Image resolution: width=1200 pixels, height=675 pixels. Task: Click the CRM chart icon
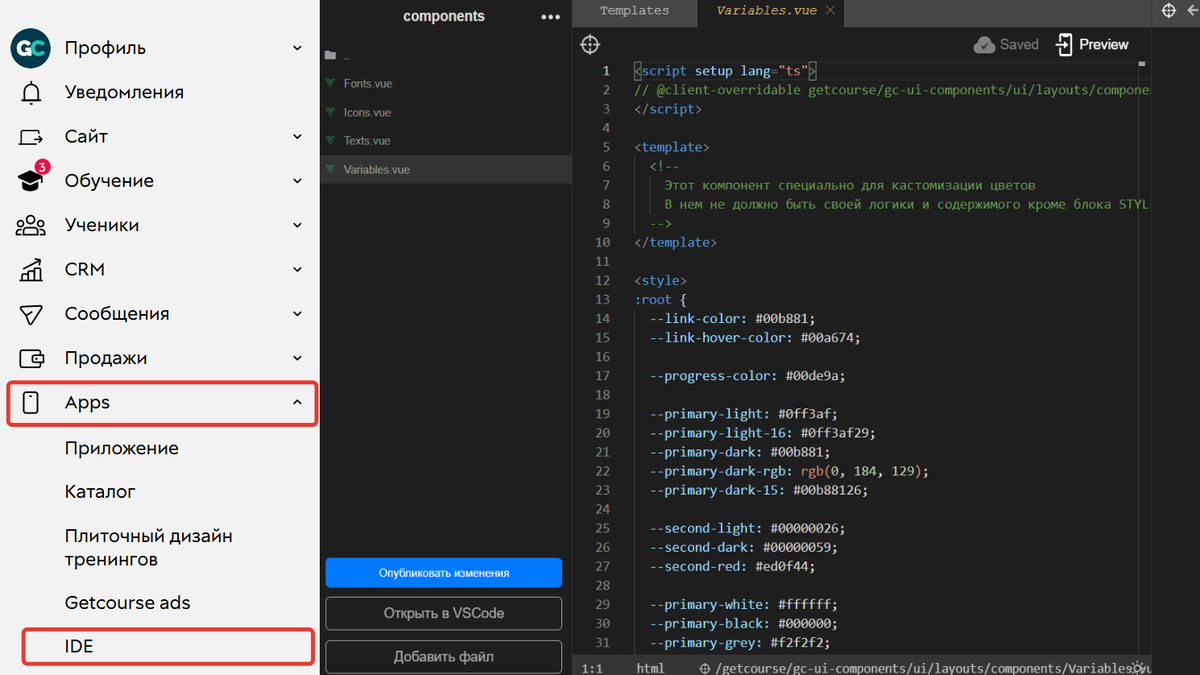(31, 270)
